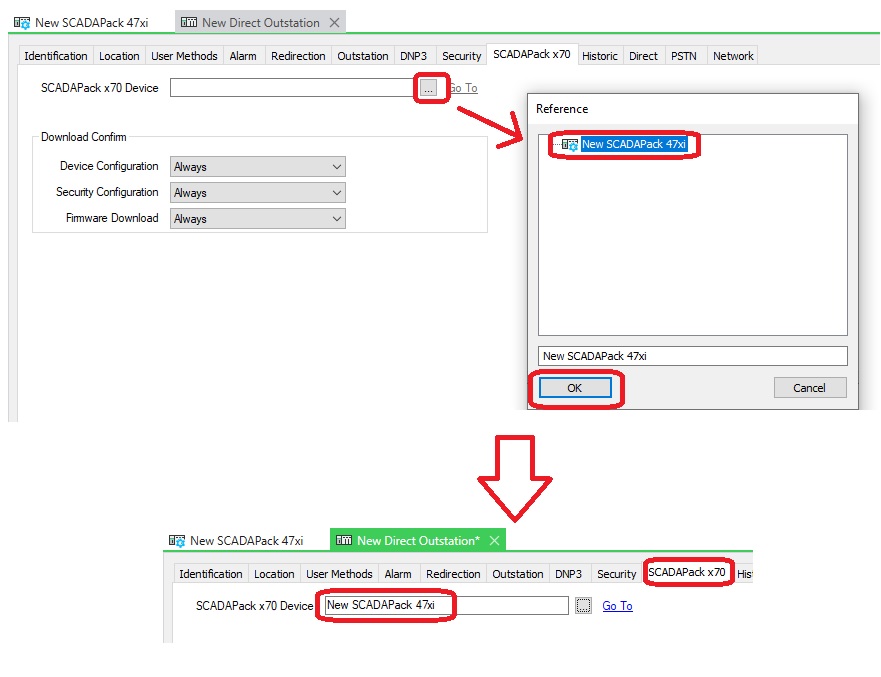Open the lower Redirection tab
This screenshot has width=881, height=677.
click(453, 574)
